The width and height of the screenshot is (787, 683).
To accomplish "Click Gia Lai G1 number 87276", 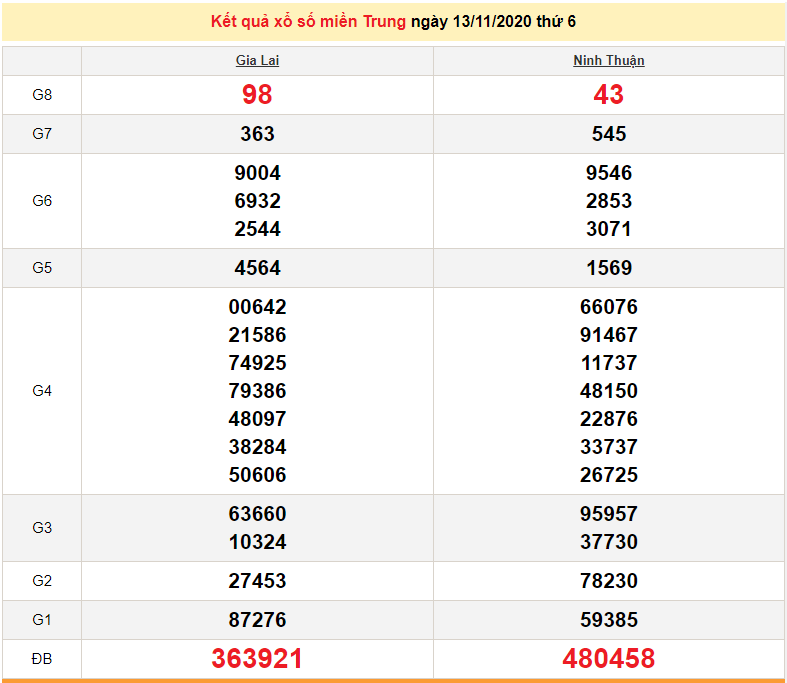I will click(257, 620).
